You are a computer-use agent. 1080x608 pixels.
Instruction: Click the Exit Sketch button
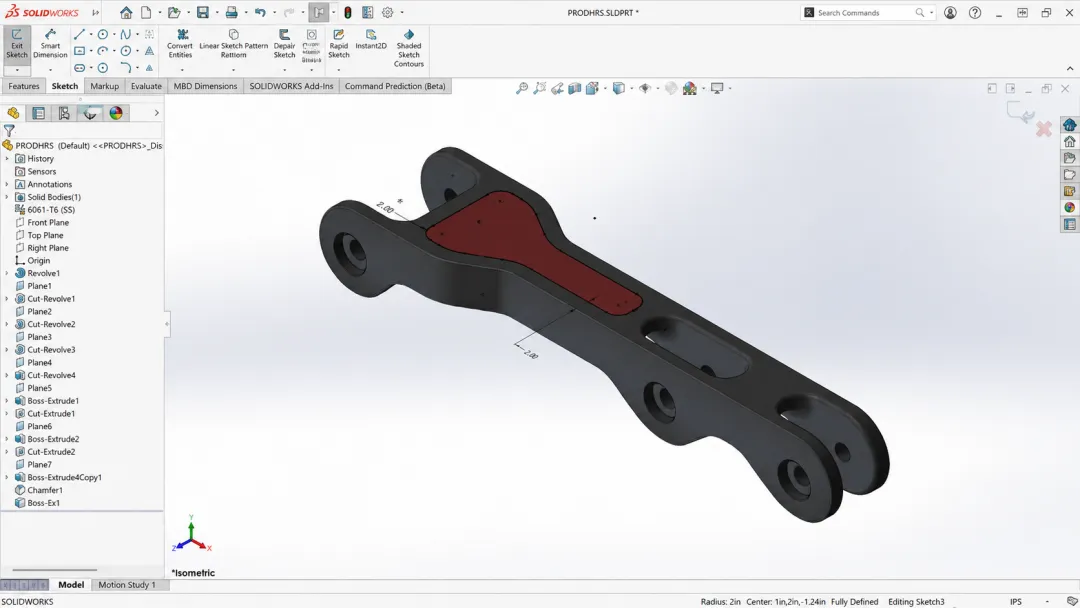pyautogui.click(x=17, y=44)
